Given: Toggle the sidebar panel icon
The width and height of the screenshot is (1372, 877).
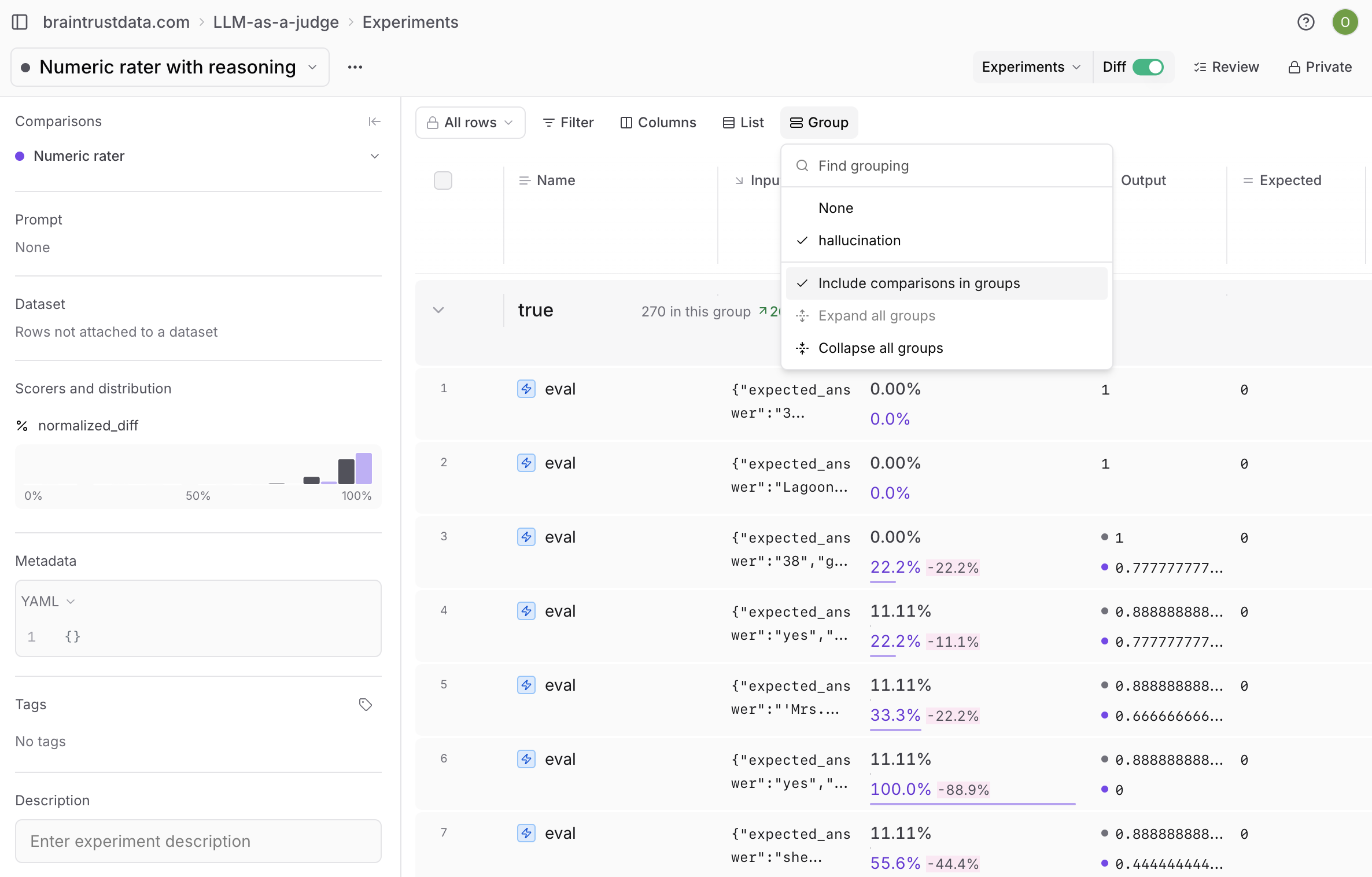Looking at the screenshot, I should [x=20, y=22].
